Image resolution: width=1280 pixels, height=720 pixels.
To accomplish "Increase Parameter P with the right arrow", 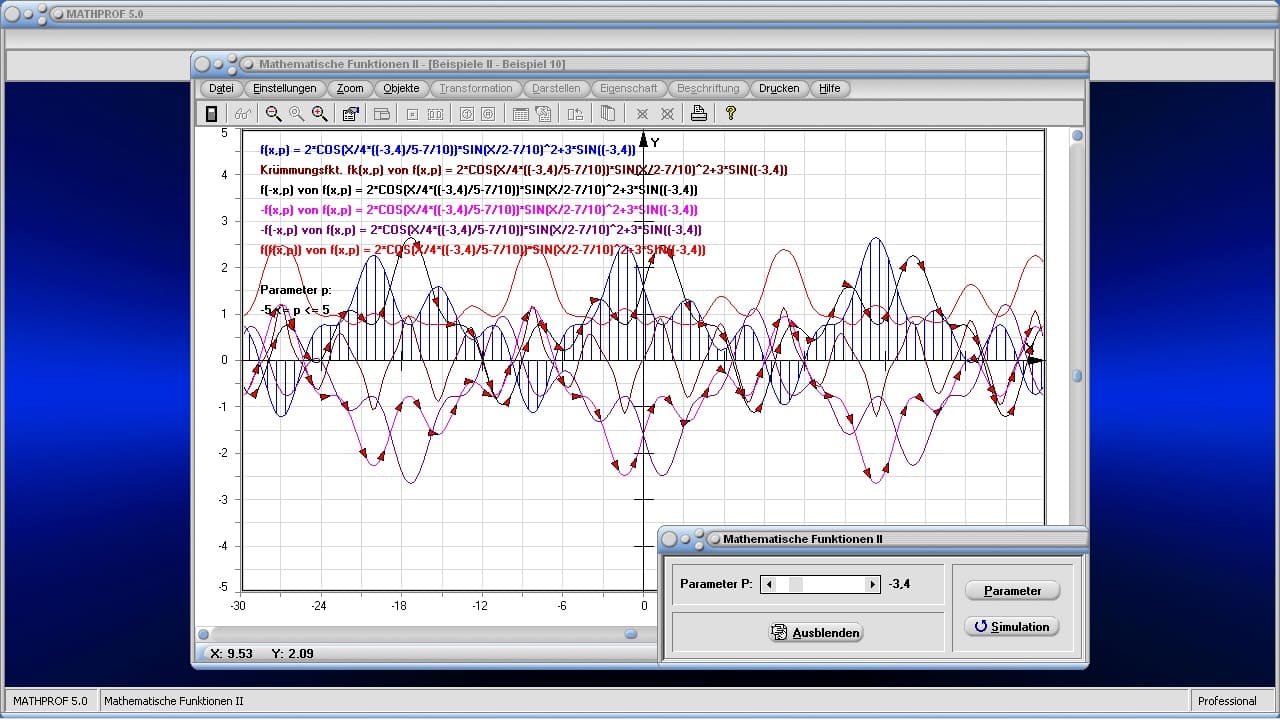I will click(872, 585).
